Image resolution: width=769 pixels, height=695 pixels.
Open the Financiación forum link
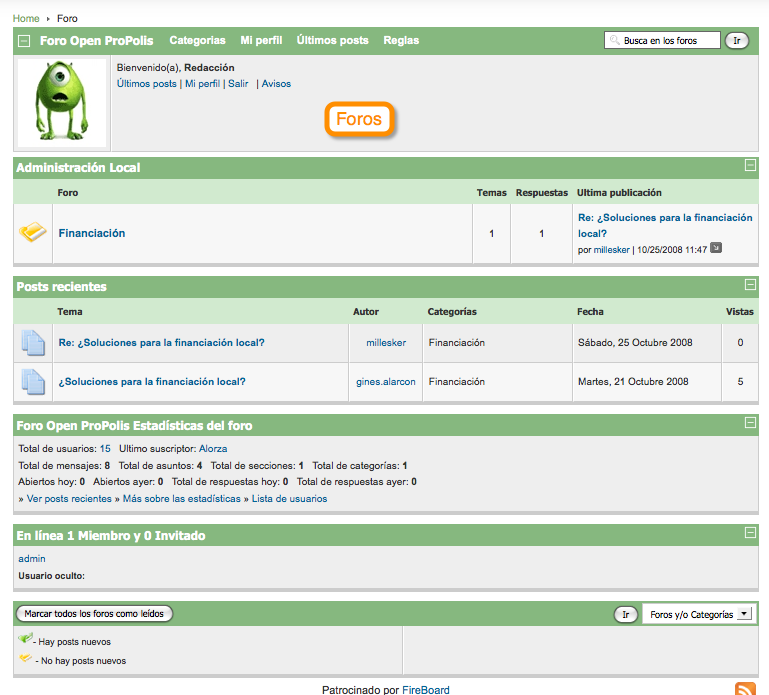click(92, 233)
